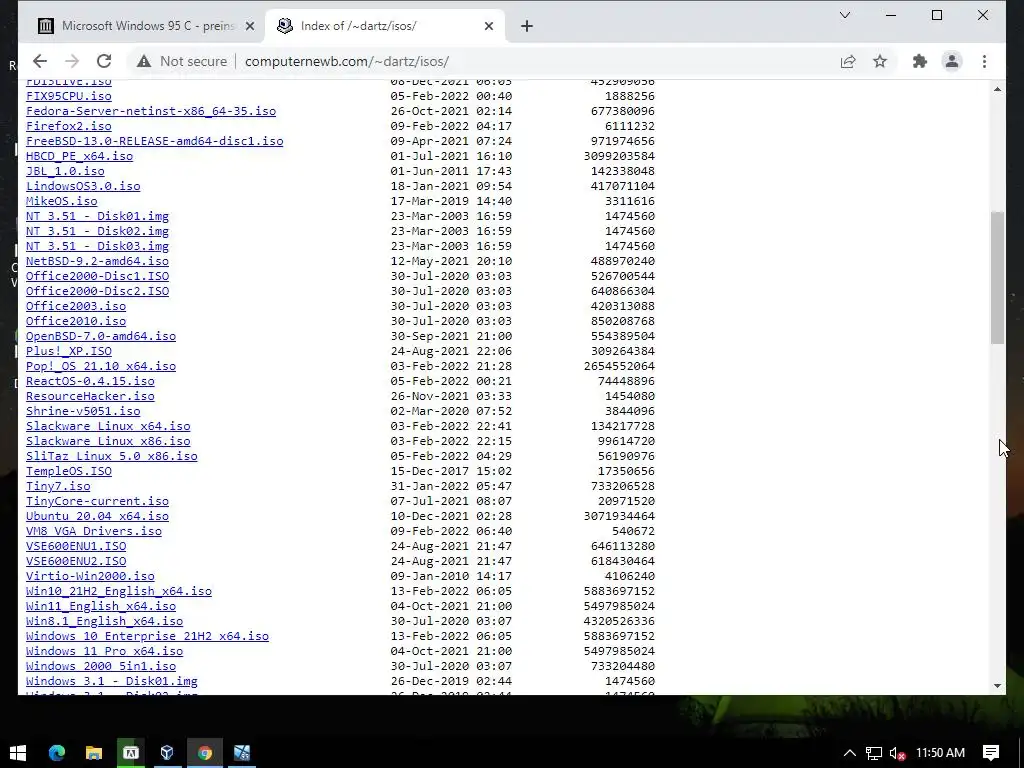Close the Microsoft Windows 95 C tab

(x=249, y=26)
